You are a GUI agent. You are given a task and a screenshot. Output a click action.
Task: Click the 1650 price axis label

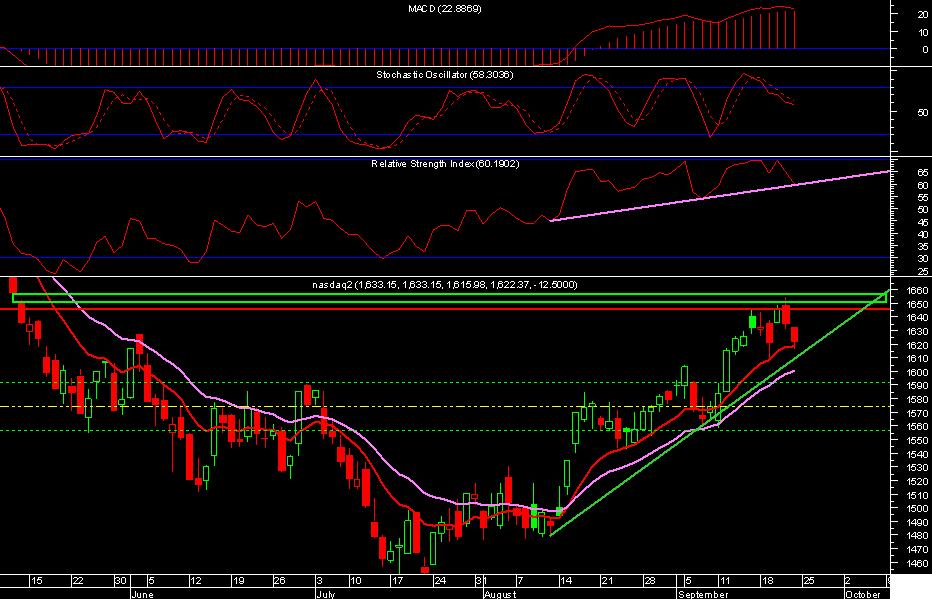point(919,304)
